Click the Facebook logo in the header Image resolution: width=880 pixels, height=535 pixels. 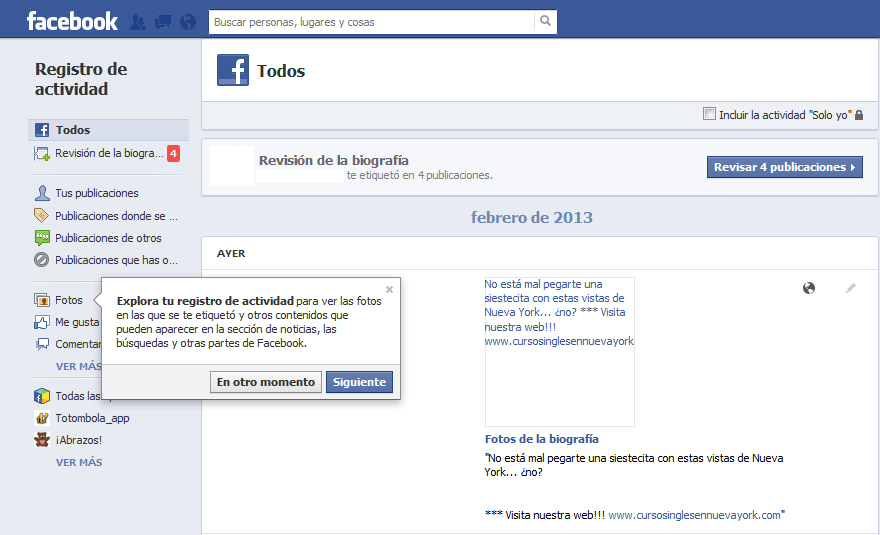72,21
